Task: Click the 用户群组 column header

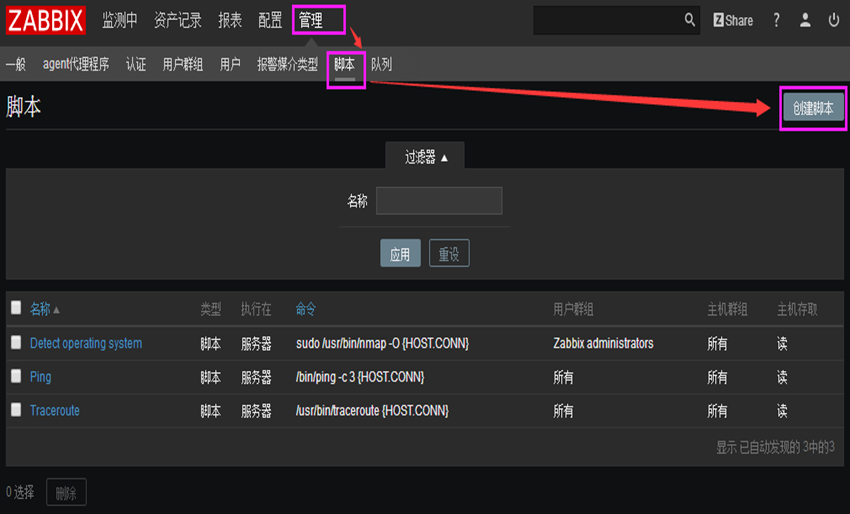Action: pyautogui.click(x=573, y=309)
